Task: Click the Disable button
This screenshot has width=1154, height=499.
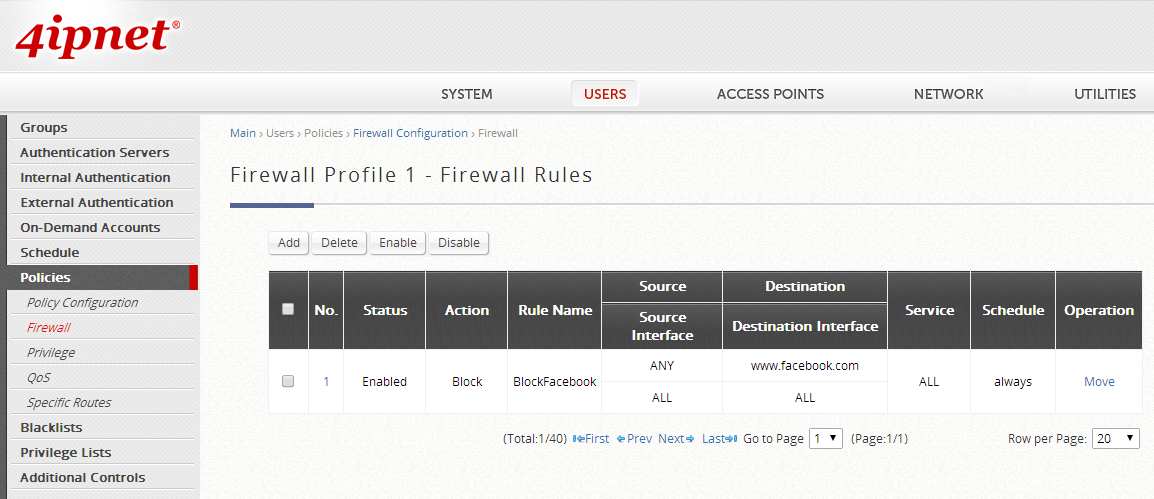Action: [458, 243]
